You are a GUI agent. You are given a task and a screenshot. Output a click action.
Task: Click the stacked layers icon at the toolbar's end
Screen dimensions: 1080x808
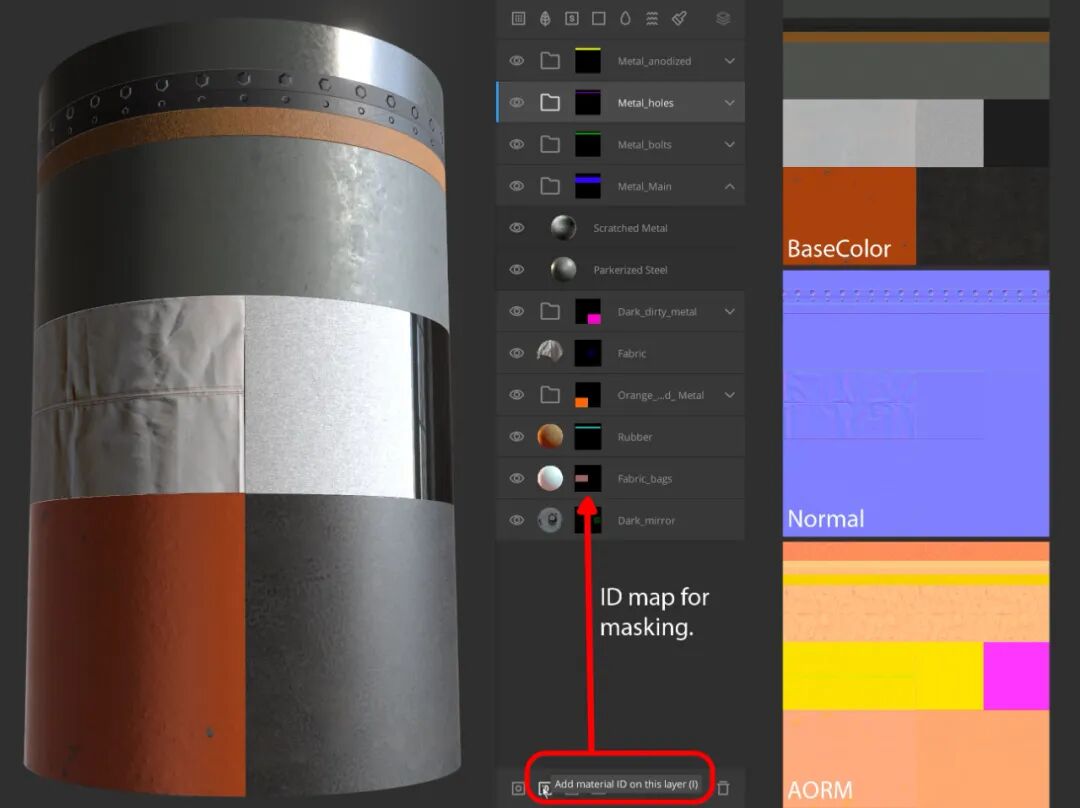pyautogui.click(x=723, y=19)
